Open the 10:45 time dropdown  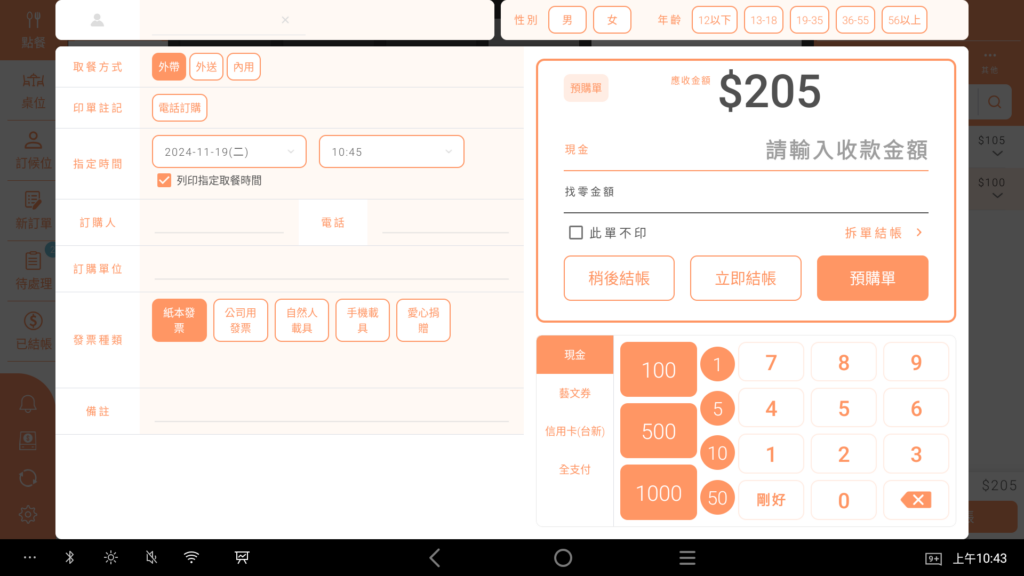391,152
